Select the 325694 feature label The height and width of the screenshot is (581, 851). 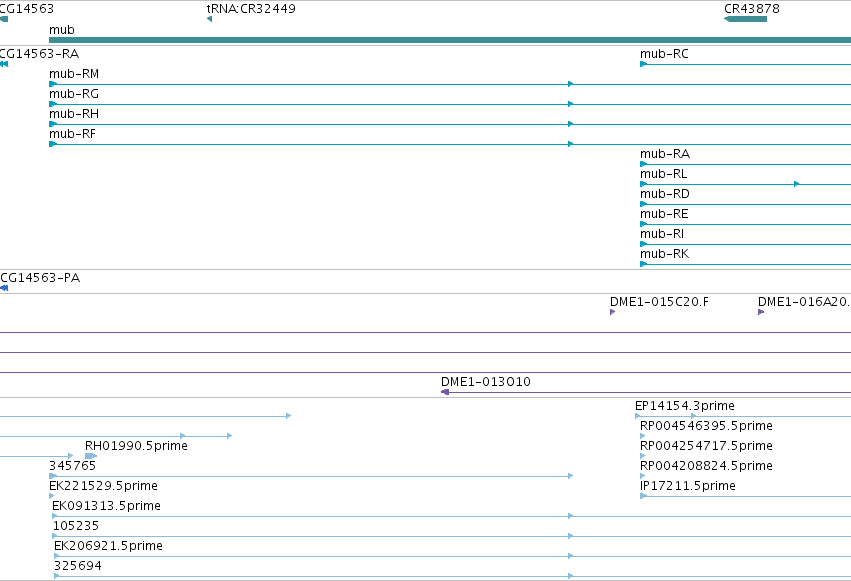(78, 566)
